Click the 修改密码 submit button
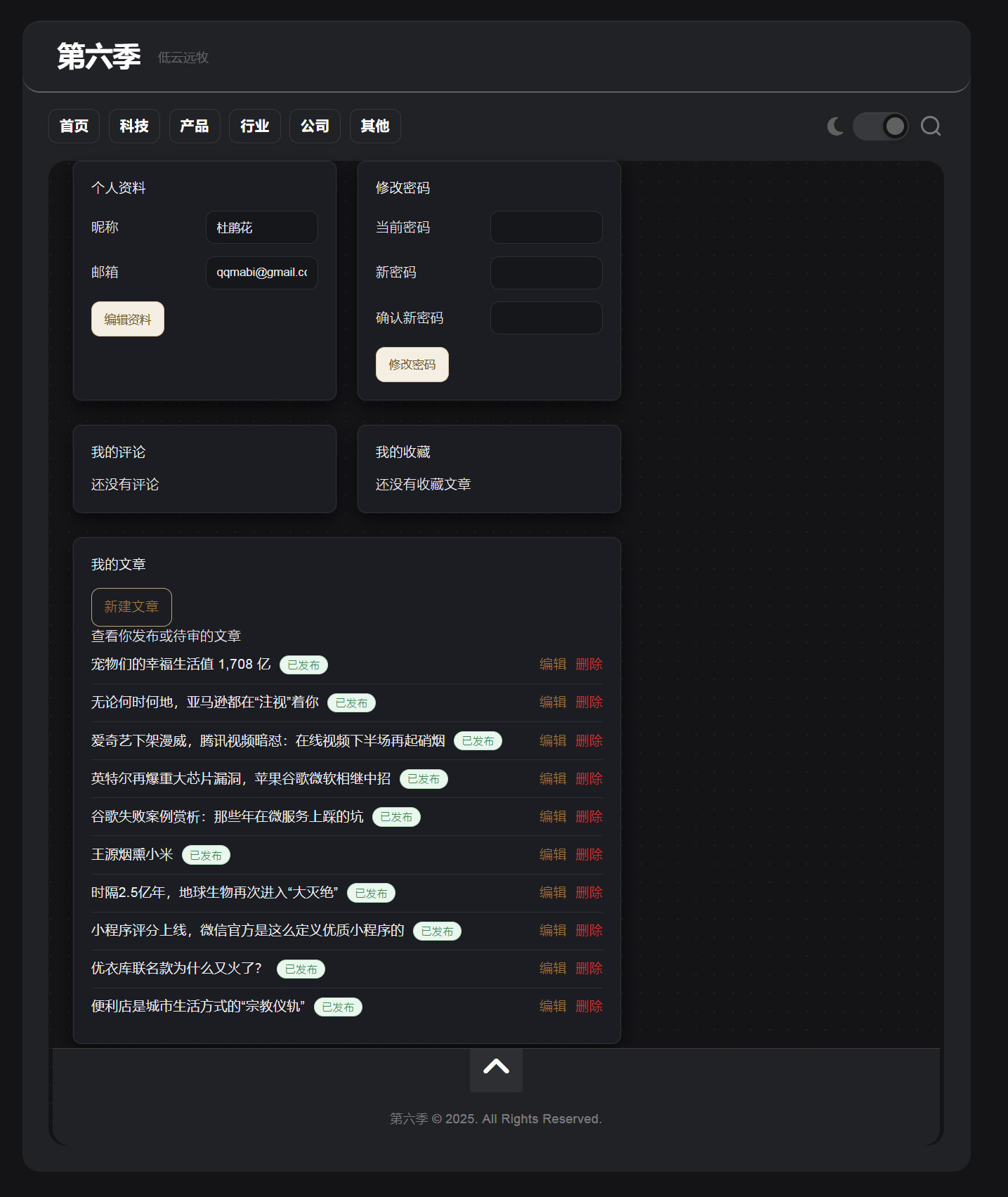The image size is (1008, 1197). (x=412, y=365)
